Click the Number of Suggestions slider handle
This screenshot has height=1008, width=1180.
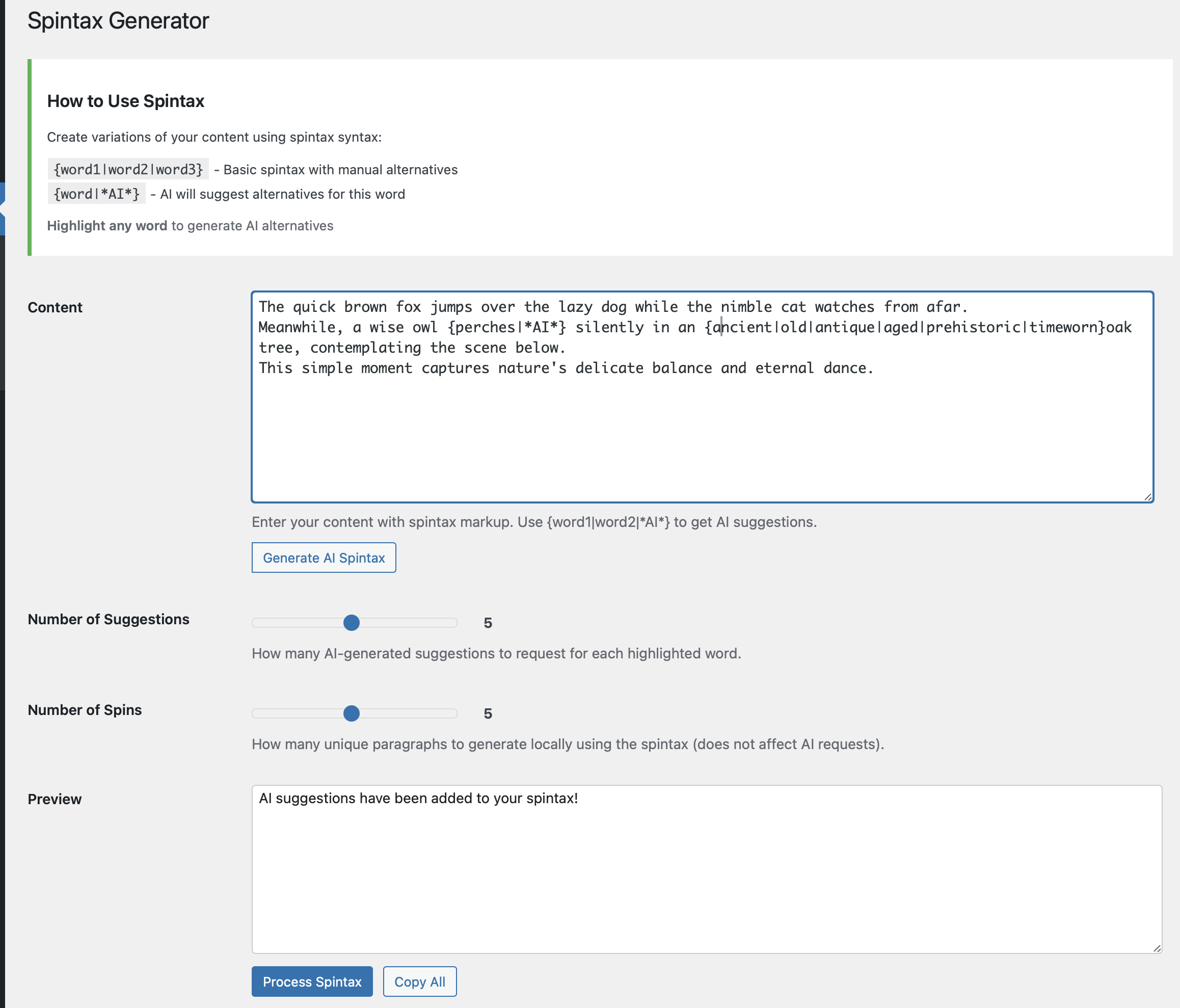pyautogui.click(x=352, y=622)
